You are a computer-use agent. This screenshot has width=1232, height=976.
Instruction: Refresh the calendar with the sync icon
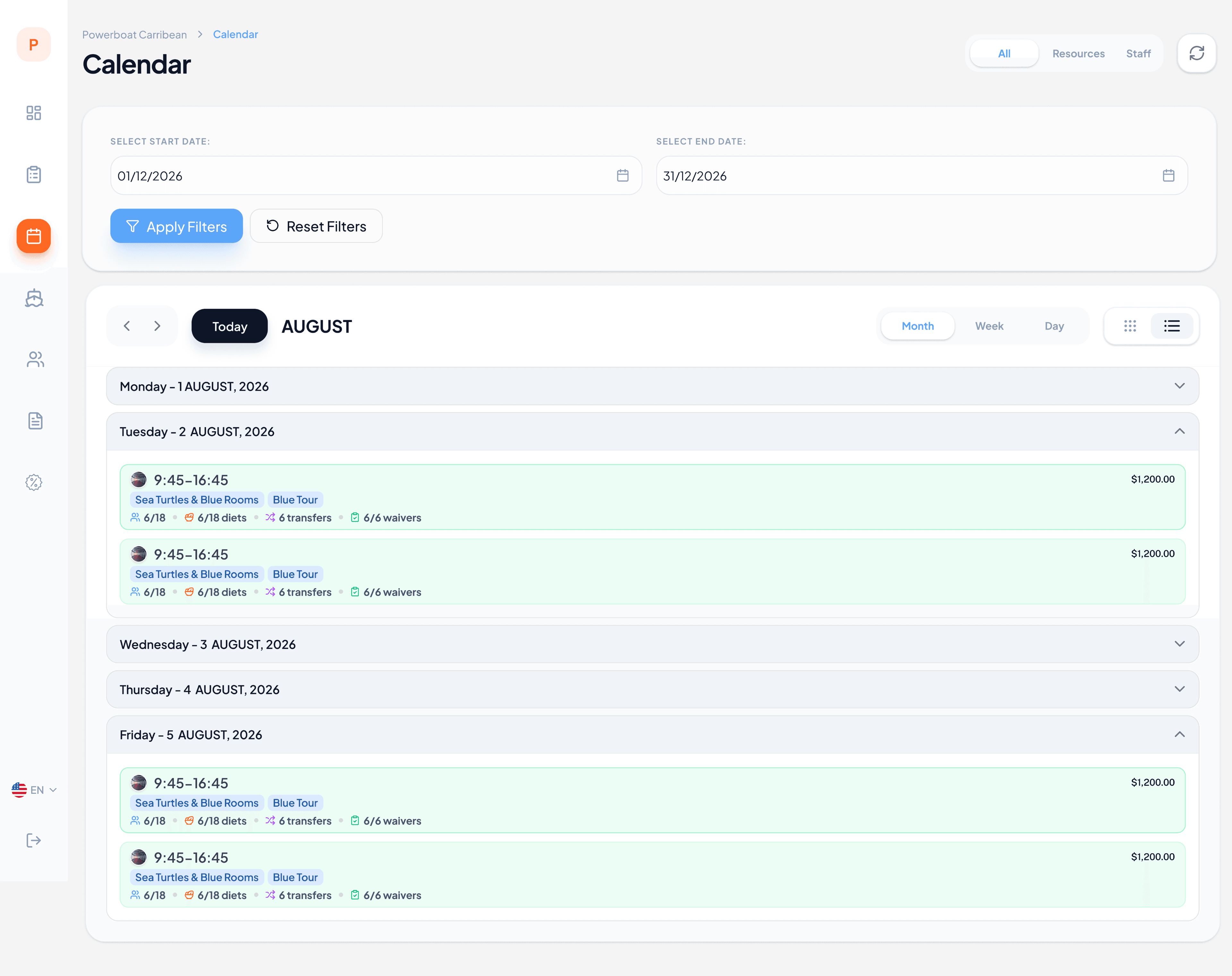1197,53
